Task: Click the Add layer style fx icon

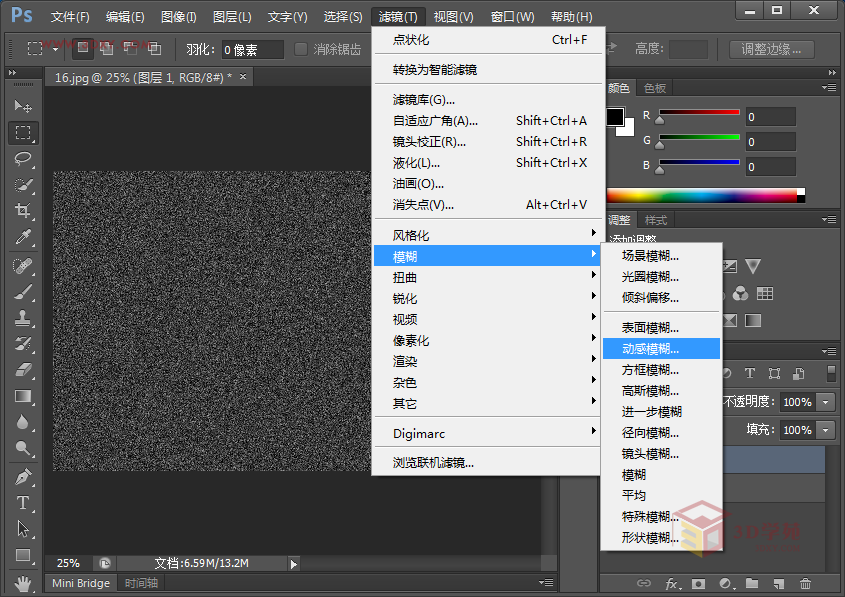Action: coord(672,584)
